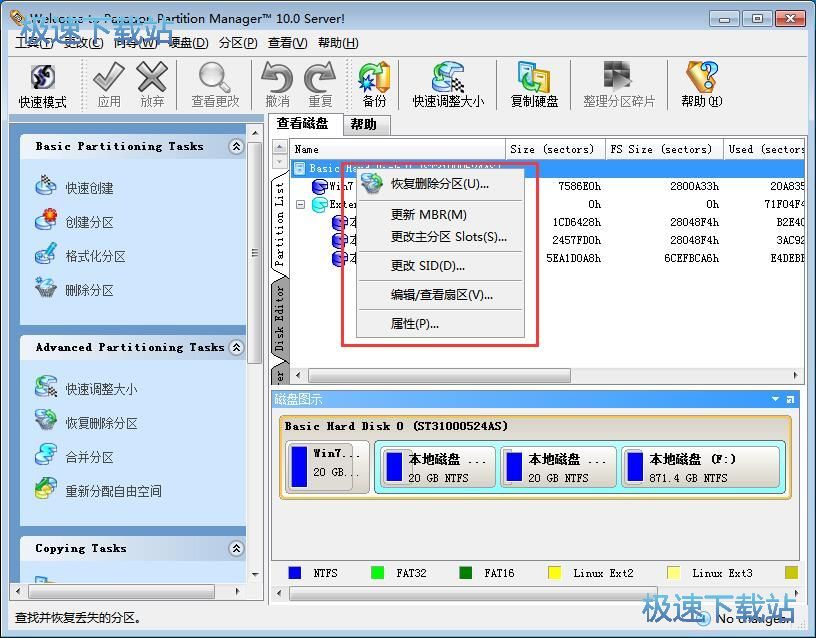Open 硬盘(D) menu
This screenshot has width=816, height=638.
pos(188,43)
